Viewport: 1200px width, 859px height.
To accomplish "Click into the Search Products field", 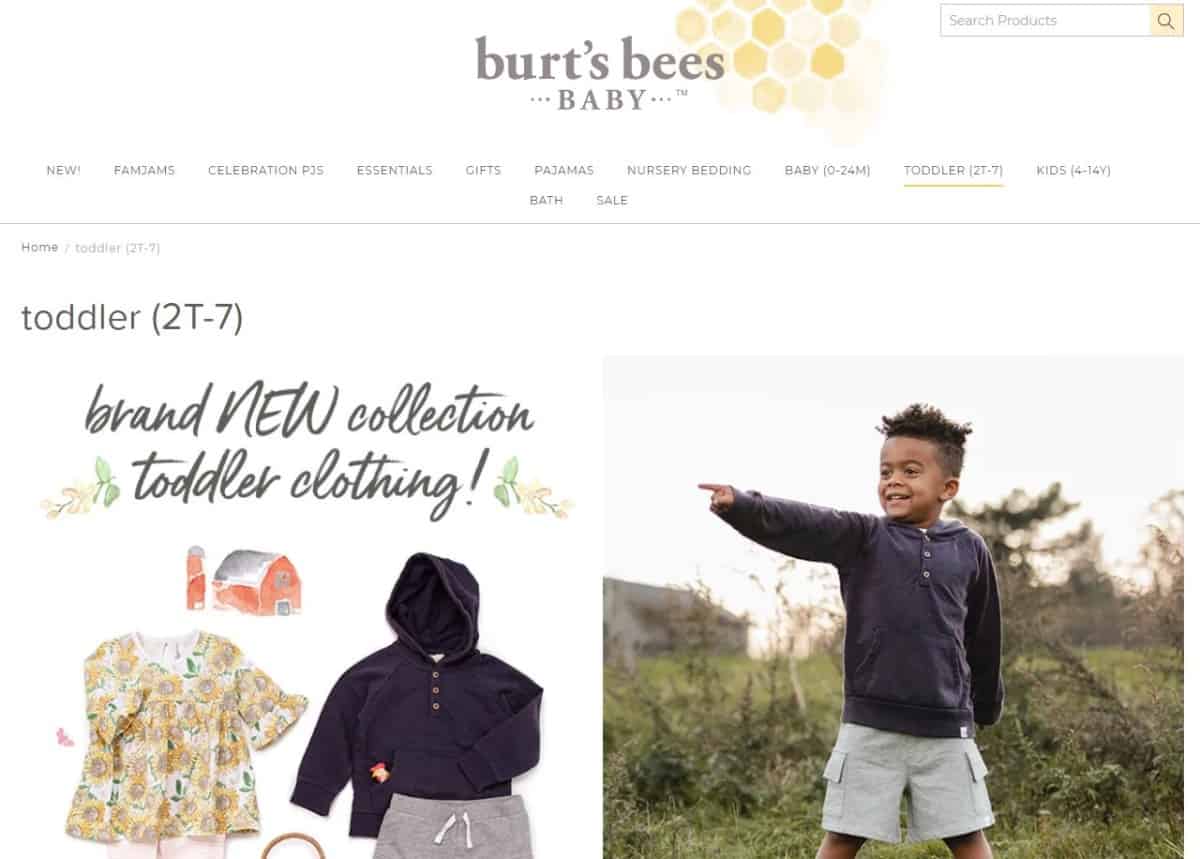I will point(1045,20).
